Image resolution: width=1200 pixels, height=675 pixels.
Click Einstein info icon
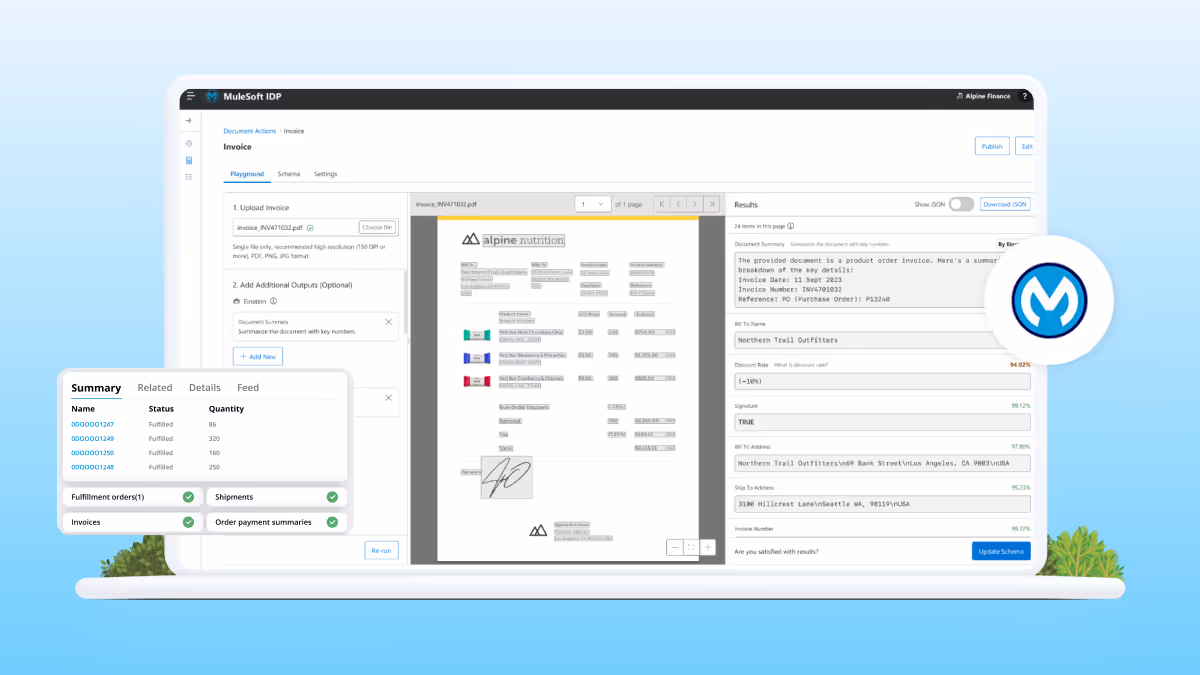click(x=273, y=300)
